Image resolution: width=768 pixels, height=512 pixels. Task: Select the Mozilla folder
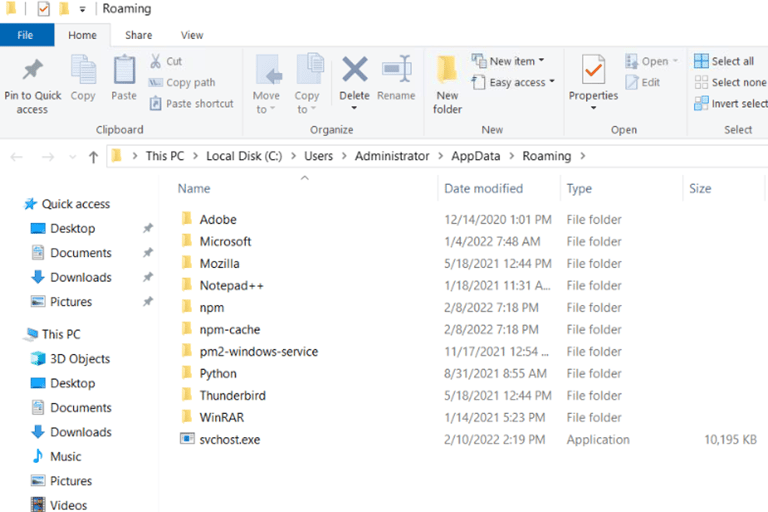219,264
